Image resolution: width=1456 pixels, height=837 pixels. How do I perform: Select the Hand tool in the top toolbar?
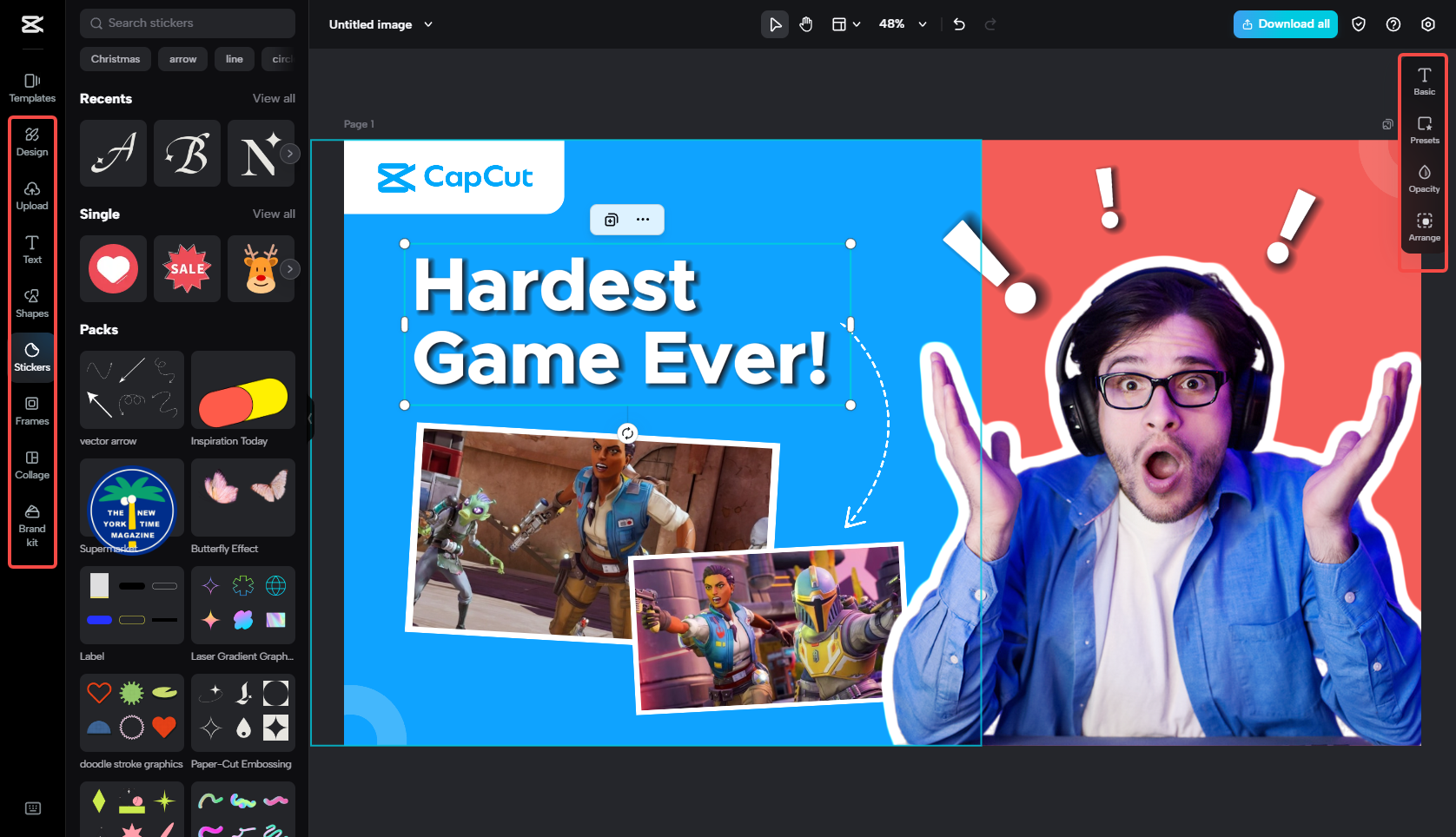805,24
